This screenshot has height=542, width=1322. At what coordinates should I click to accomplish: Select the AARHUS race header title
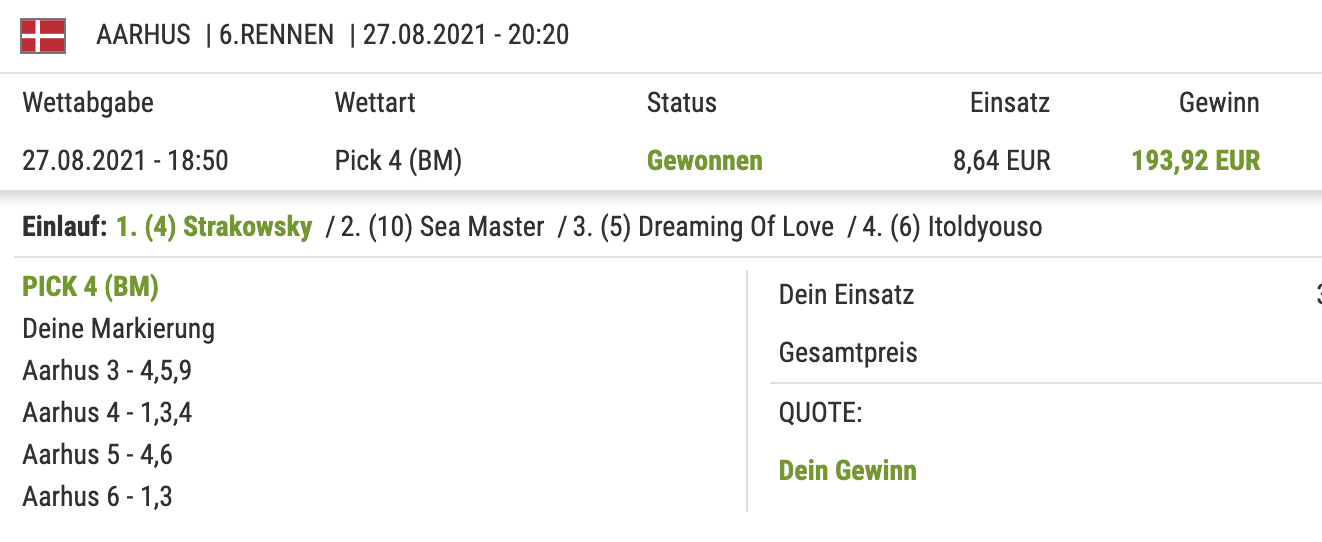pos(144,35)
